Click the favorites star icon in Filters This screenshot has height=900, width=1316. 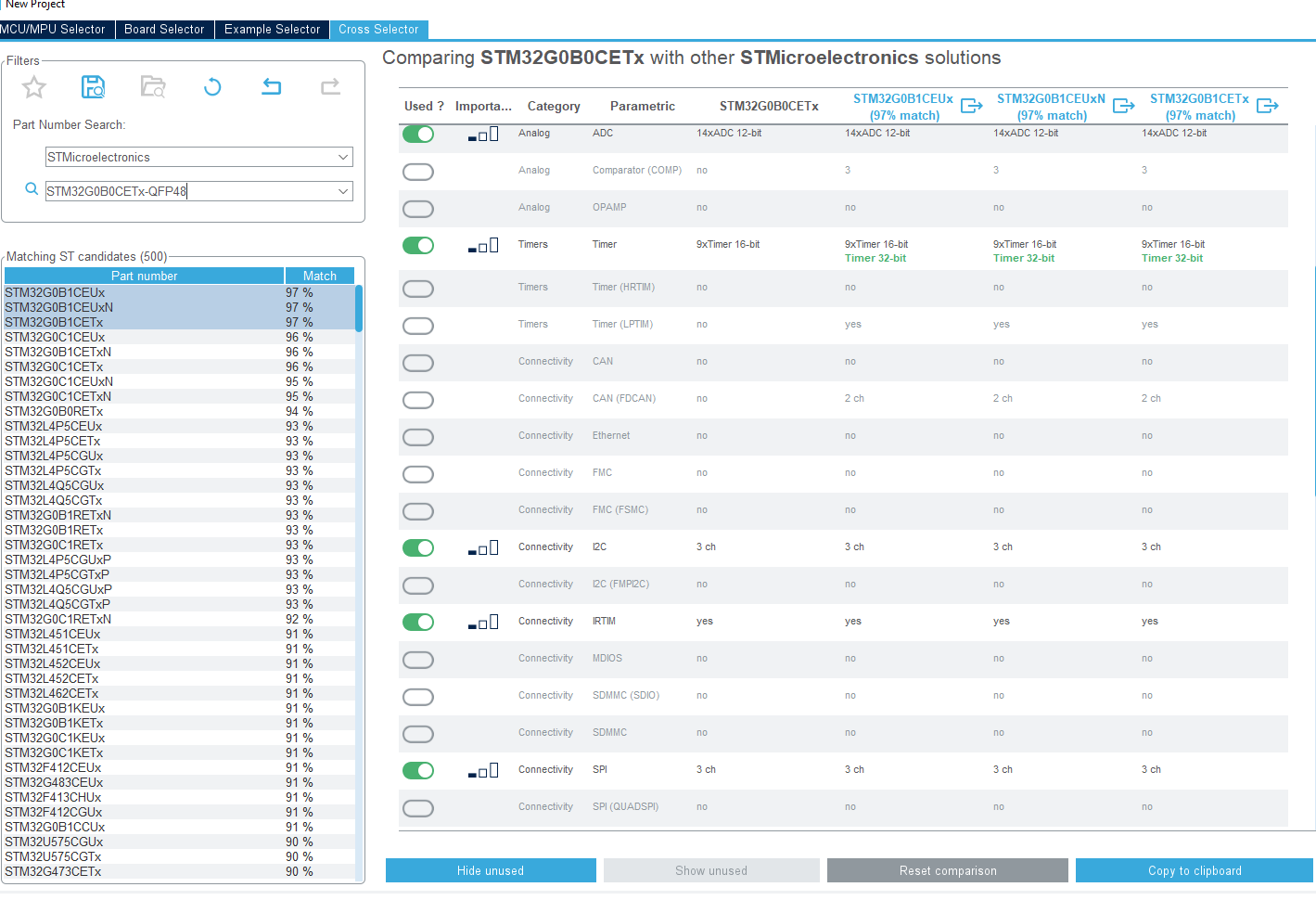34,87
